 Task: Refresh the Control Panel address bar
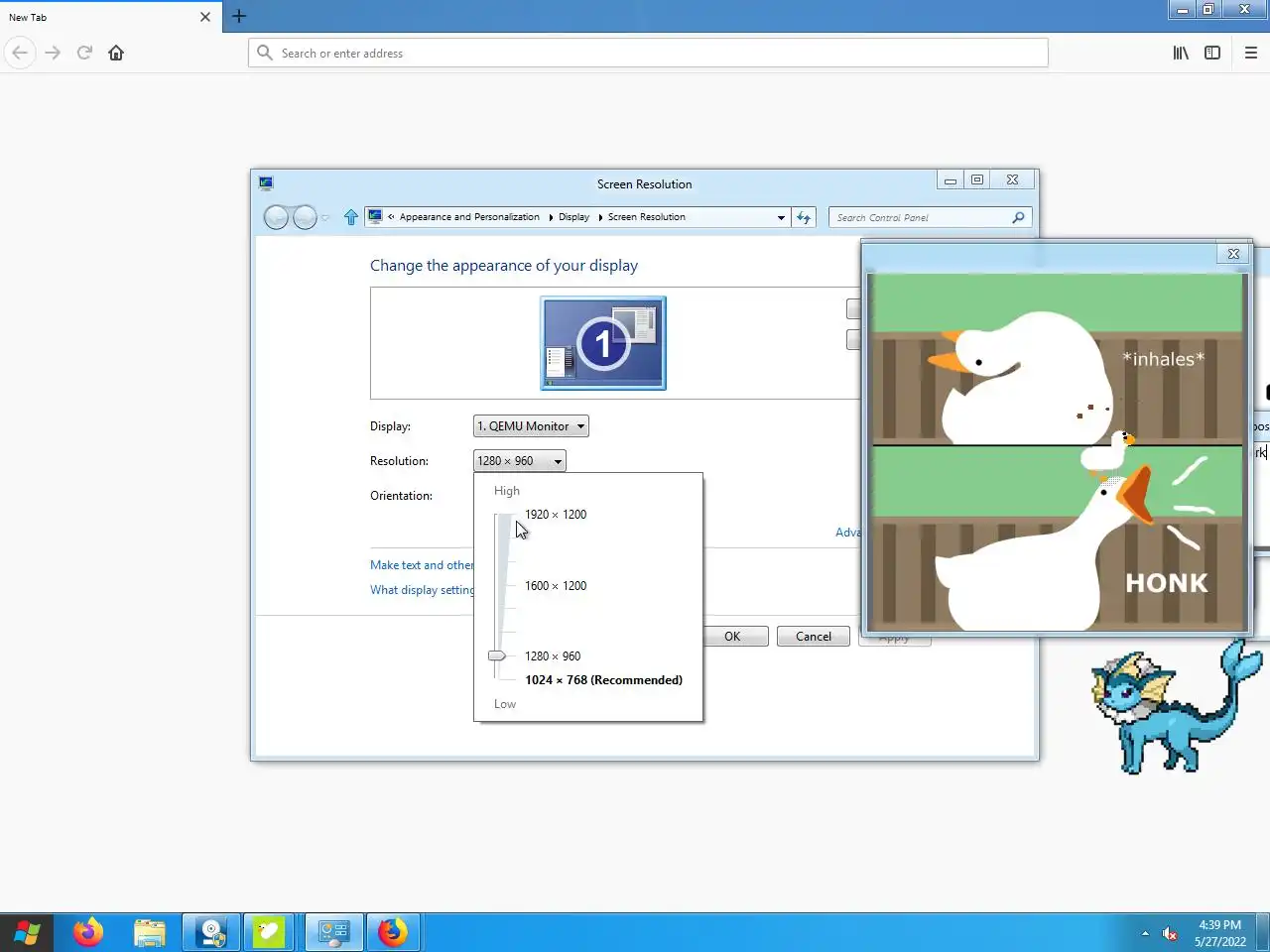[x=804, y=217]
